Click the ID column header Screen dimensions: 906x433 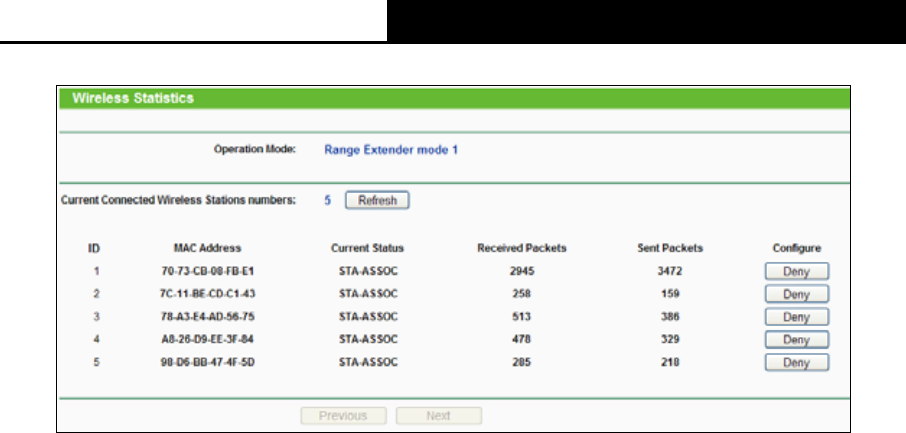[x=94, y=249]
